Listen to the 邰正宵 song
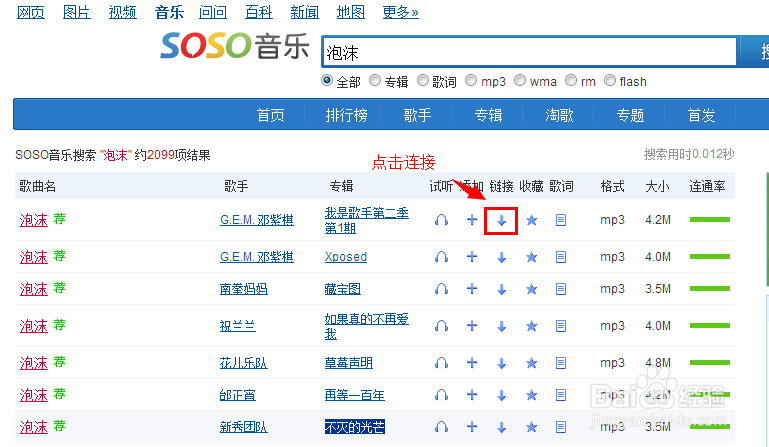This screenshot has width=769, height=447. point(441,395)
